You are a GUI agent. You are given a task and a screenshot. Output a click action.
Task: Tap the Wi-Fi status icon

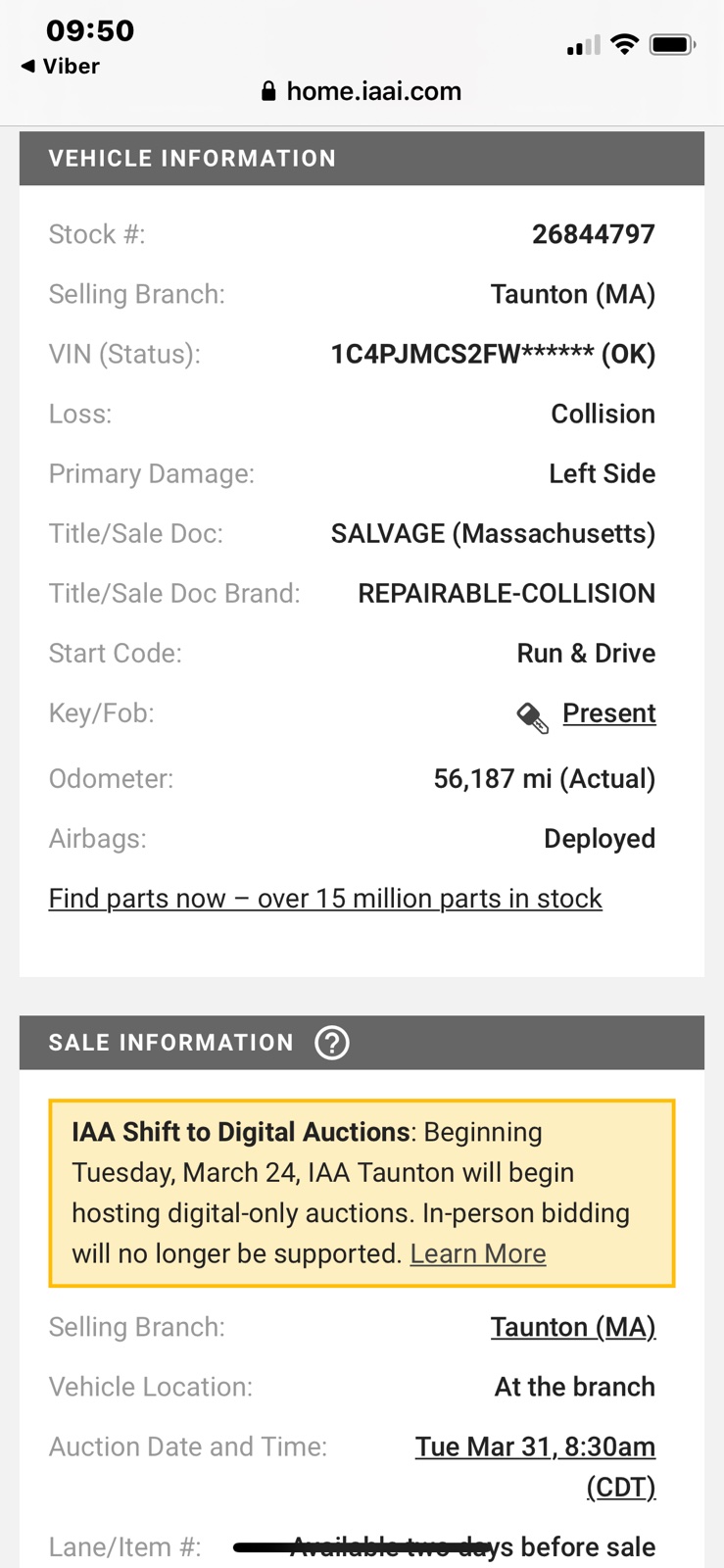click(x=624, y=44)
